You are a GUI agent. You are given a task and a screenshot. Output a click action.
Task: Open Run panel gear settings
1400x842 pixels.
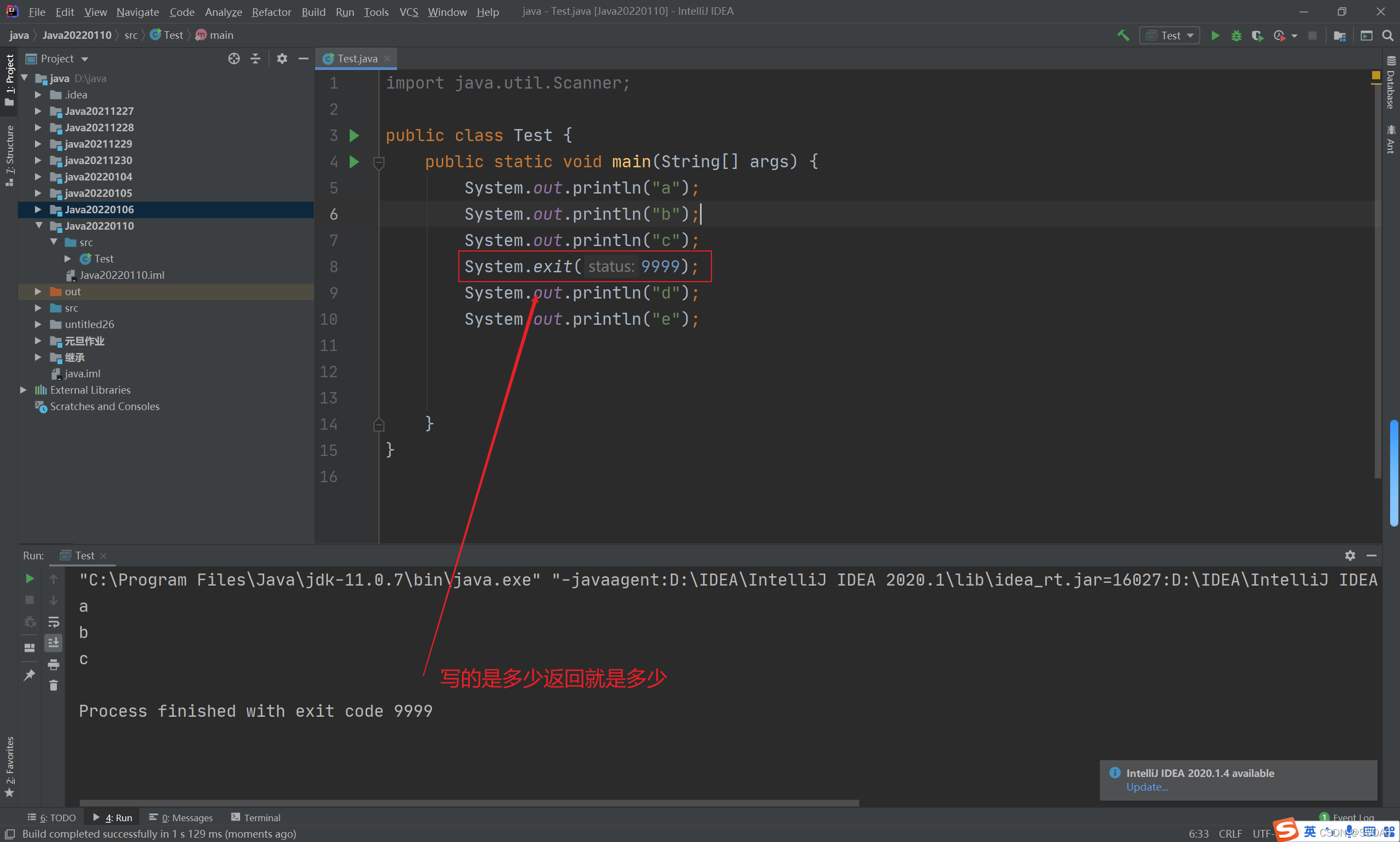point(1350,556)
